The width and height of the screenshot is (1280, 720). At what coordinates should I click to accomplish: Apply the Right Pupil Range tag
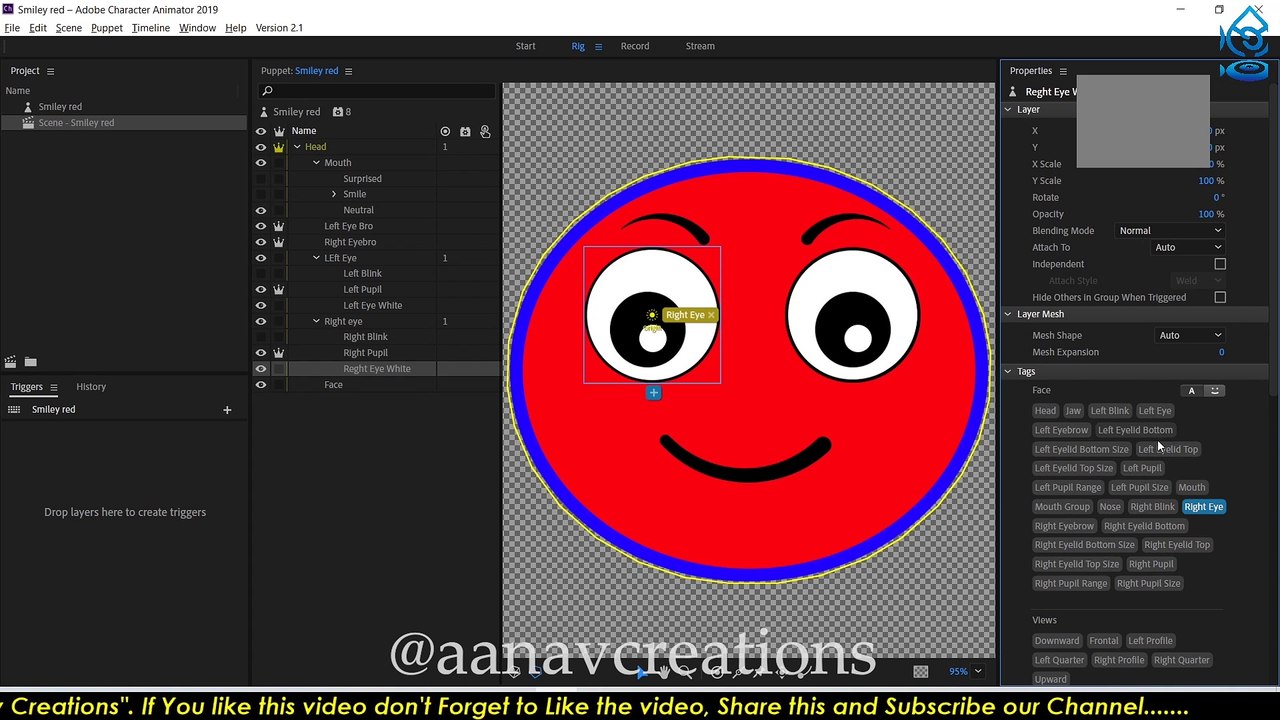click(x=1070, y=584)
